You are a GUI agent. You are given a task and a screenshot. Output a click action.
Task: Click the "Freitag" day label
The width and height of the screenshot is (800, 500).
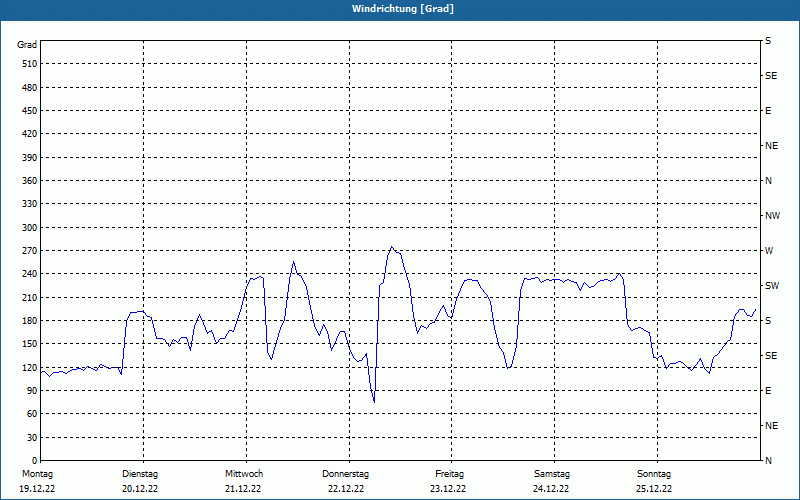(449, 474)
